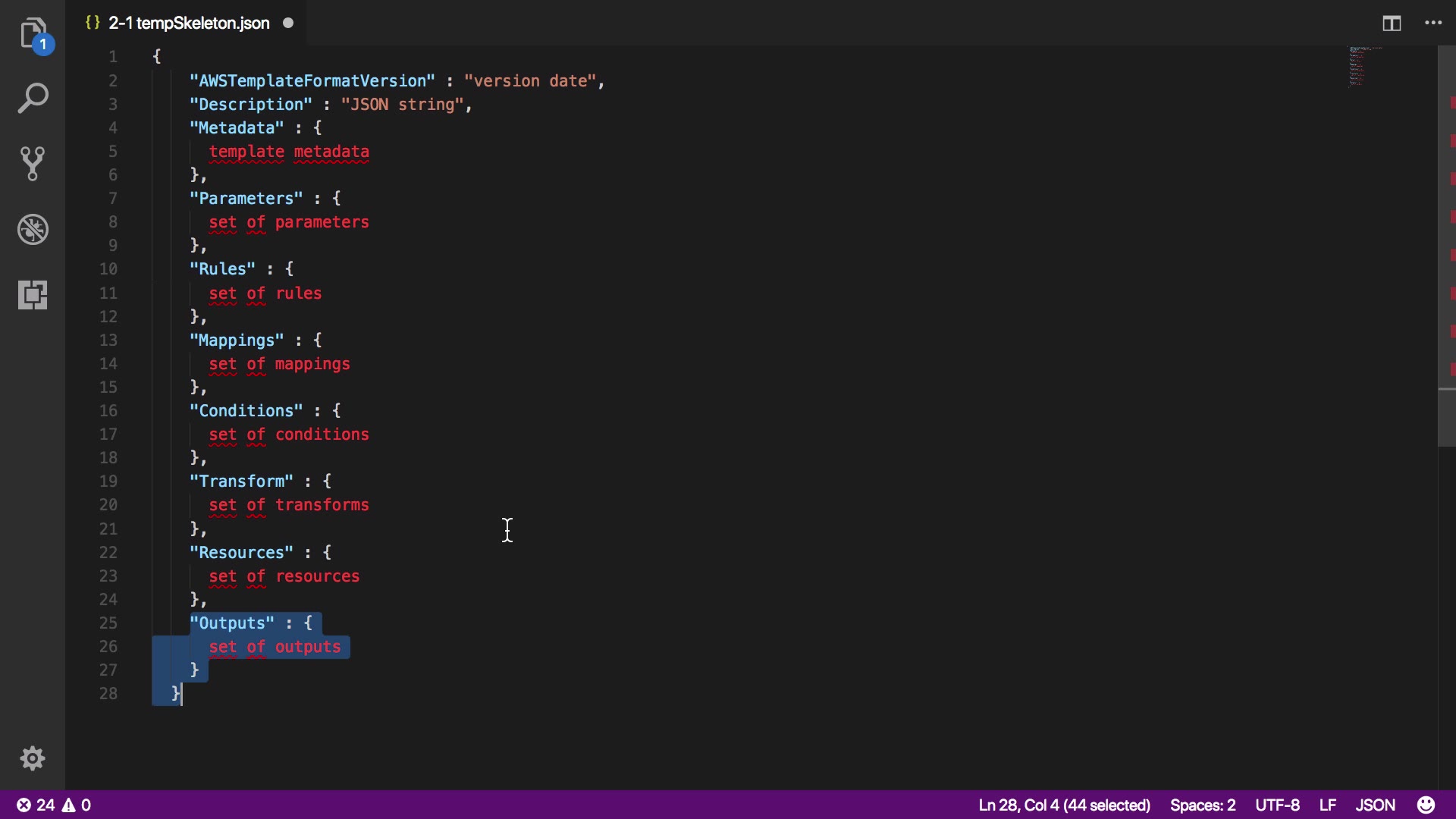1456x819 pixels.
Task: Select end of line sequence LF
Action: coord(1327,805)
